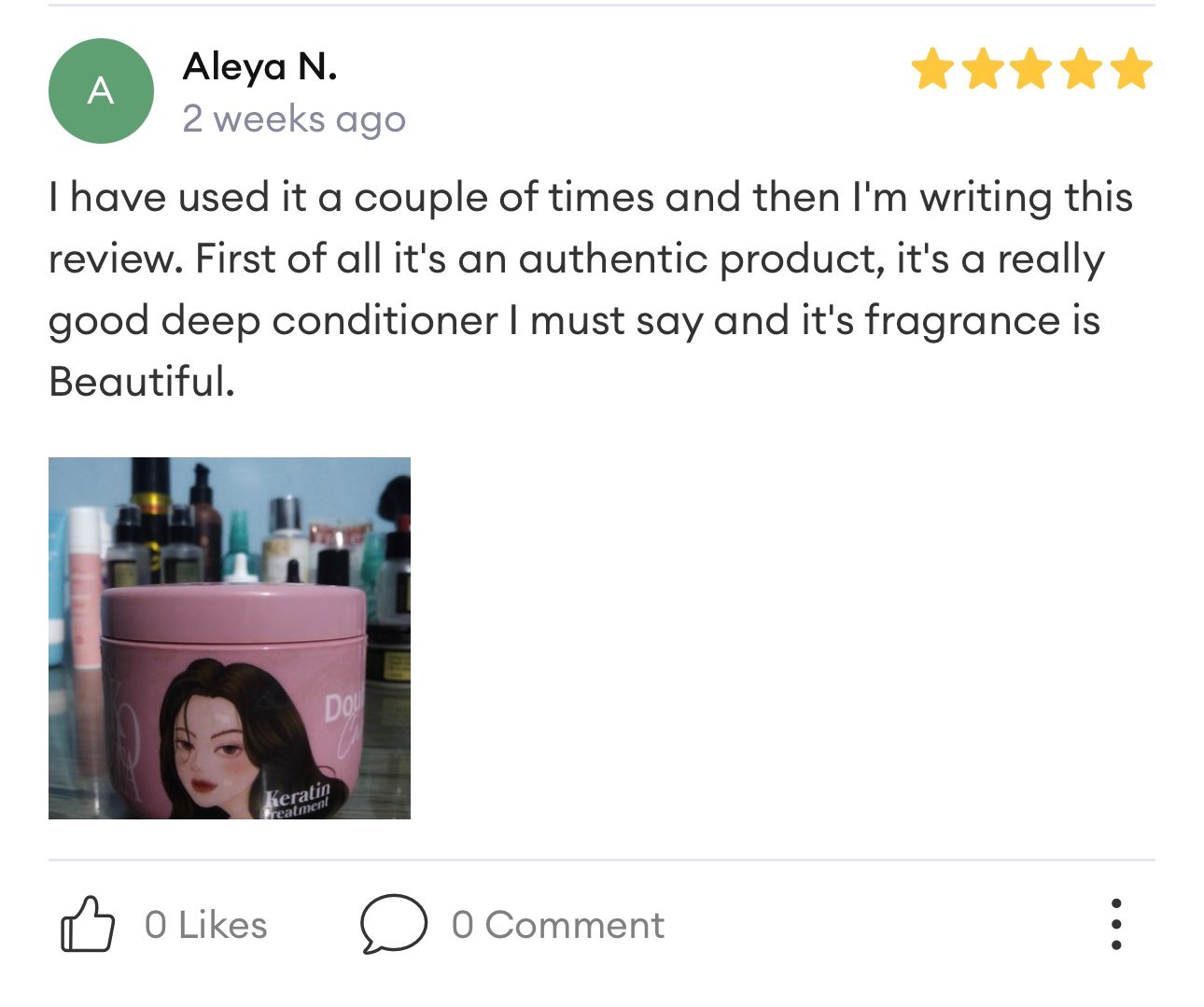The height and width of the screenshot is (1007, 1204).
Task: Click the thumbs-up like icon
Action: point(88,924)
